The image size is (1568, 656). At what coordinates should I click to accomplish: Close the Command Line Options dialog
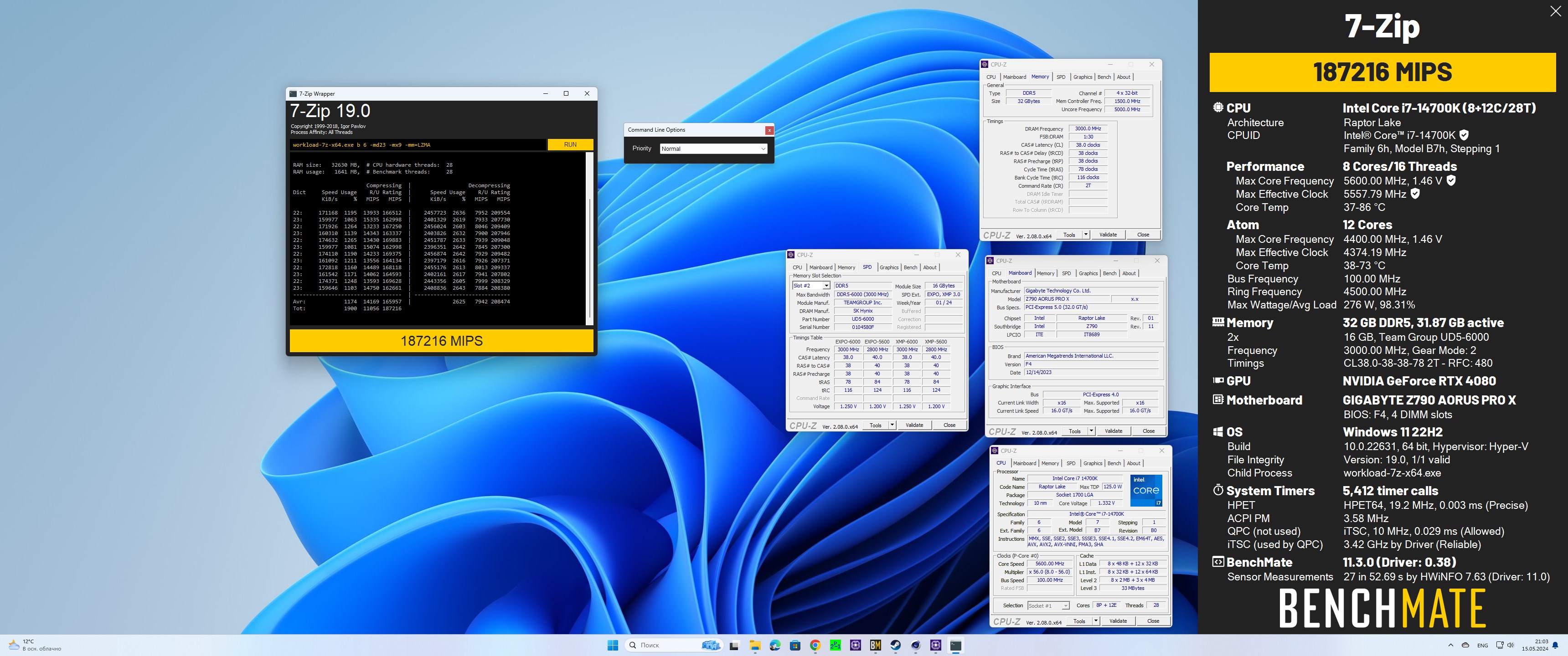[x=769, y=130]
